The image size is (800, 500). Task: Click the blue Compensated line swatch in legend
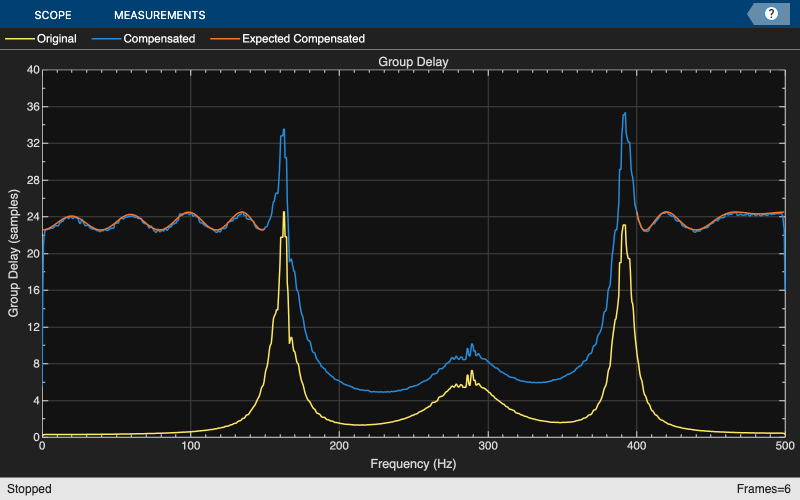(105, 39)
